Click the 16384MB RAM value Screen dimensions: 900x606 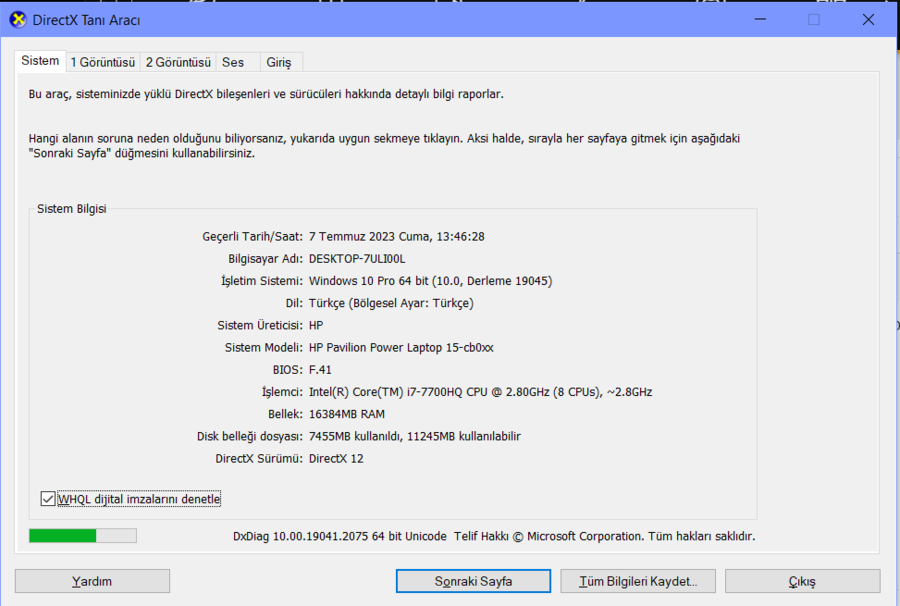coord(347,414)
